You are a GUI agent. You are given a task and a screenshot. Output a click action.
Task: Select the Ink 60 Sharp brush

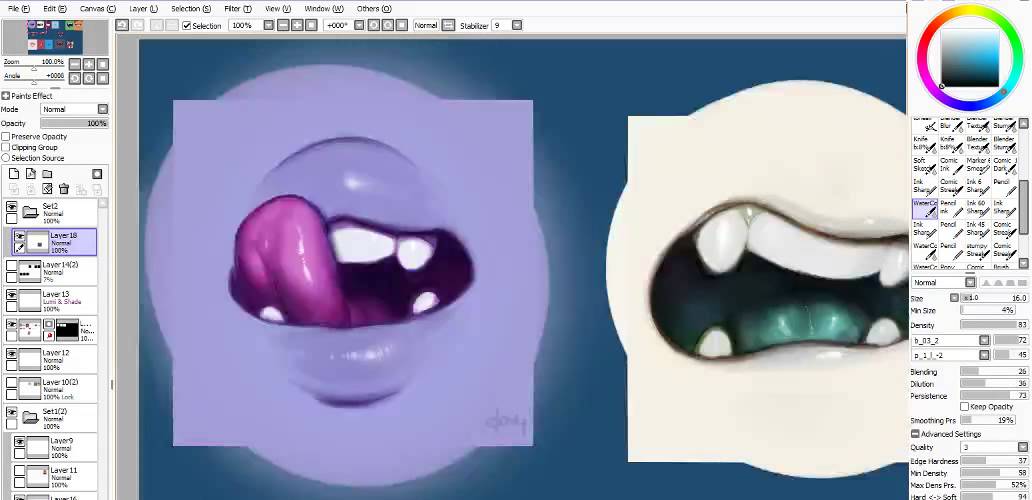pos(978,209)
